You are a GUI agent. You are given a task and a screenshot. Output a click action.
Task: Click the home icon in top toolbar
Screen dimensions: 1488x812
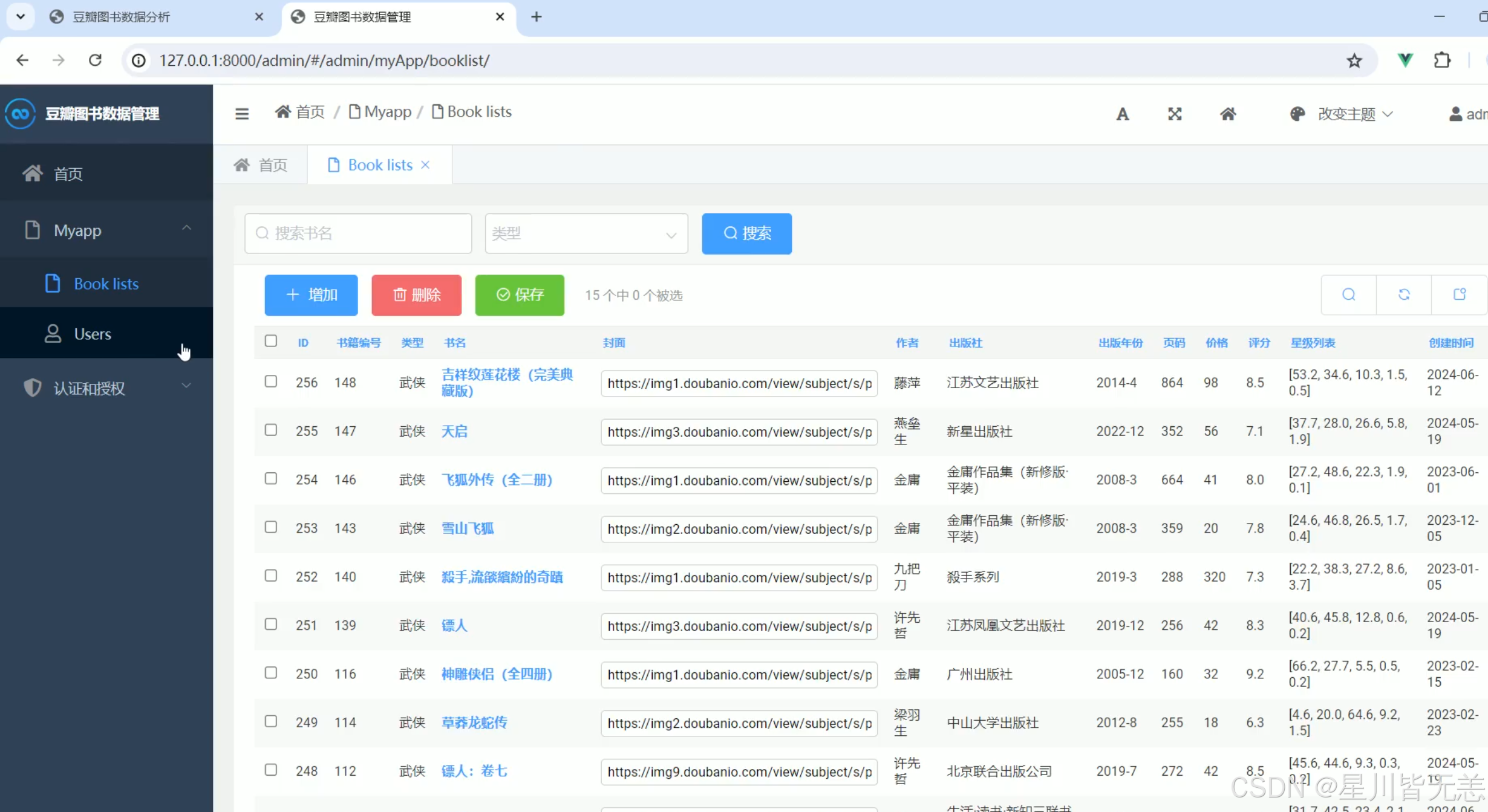[x=1228, y=114]
